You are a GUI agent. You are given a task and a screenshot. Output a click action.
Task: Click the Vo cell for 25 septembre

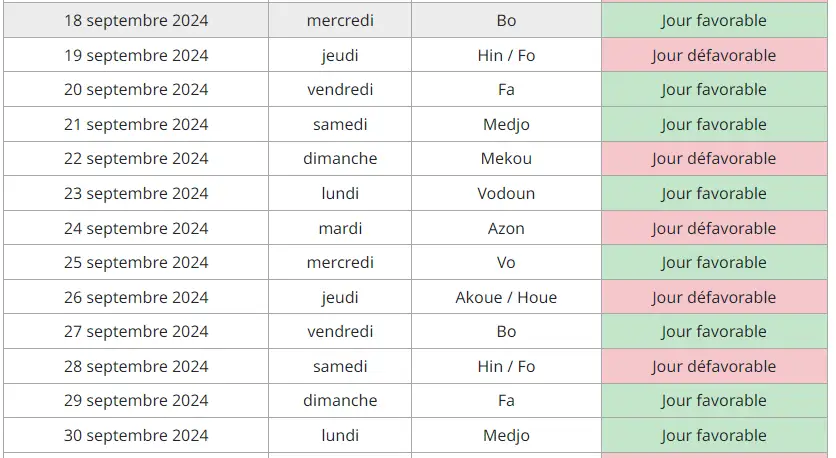pos(506,262)
